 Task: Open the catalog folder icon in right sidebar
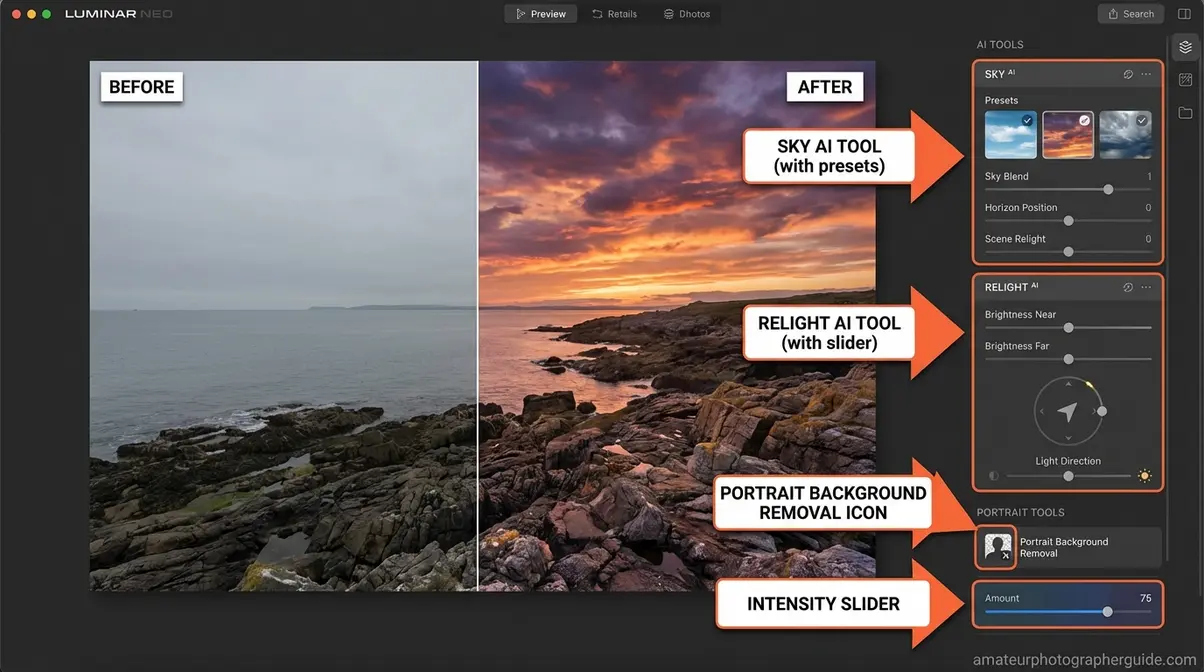click(x=1184, y=112)
